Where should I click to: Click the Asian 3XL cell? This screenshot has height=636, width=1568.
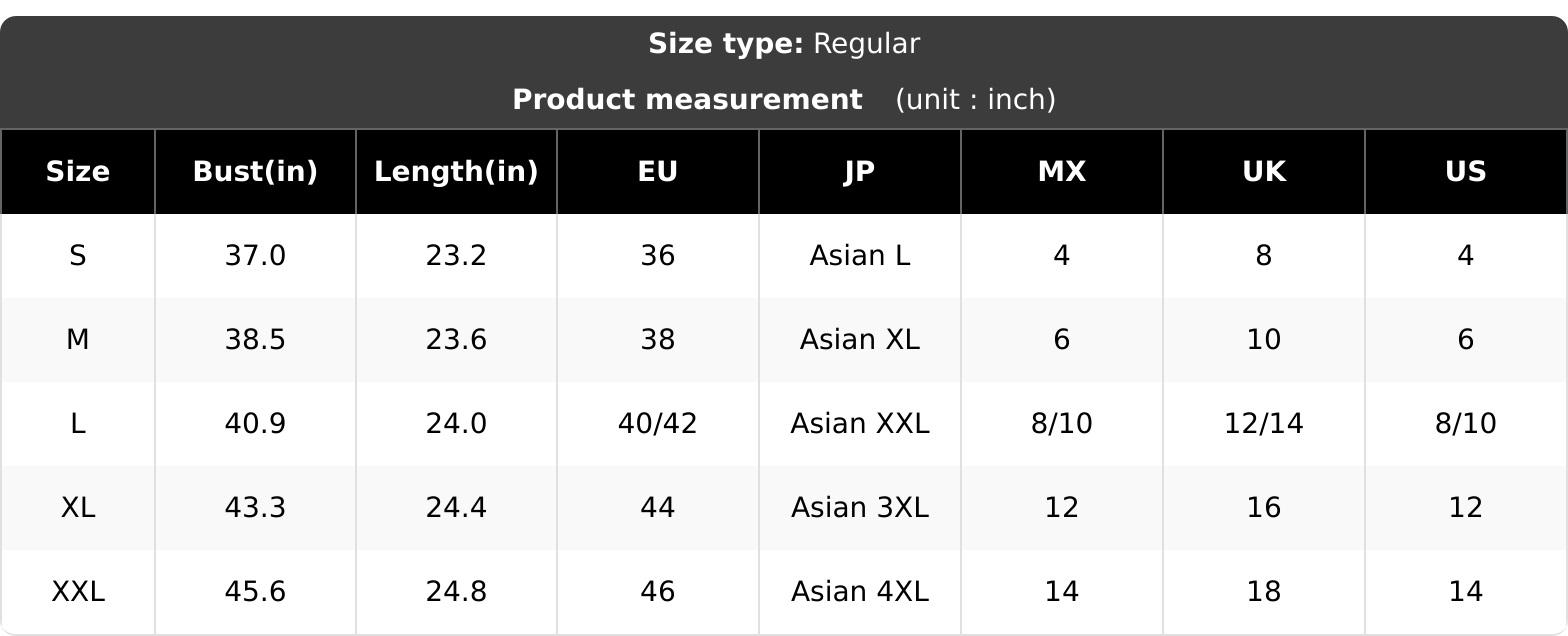(x=860, y=508)
